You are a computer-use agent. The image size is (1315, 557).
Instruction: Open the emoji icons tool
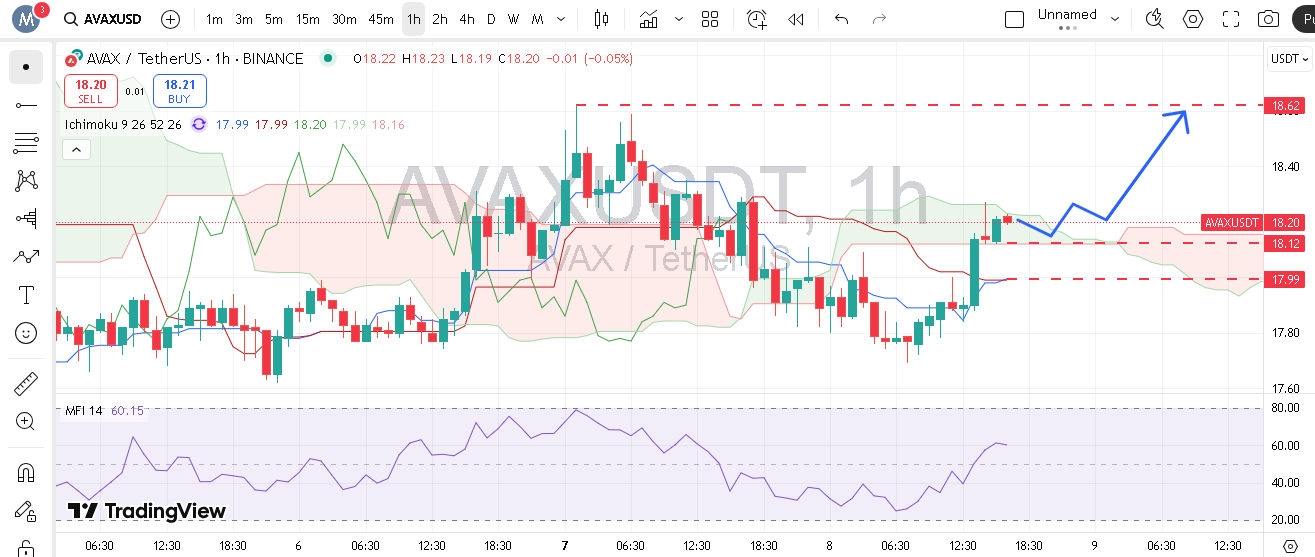point(26,333)
